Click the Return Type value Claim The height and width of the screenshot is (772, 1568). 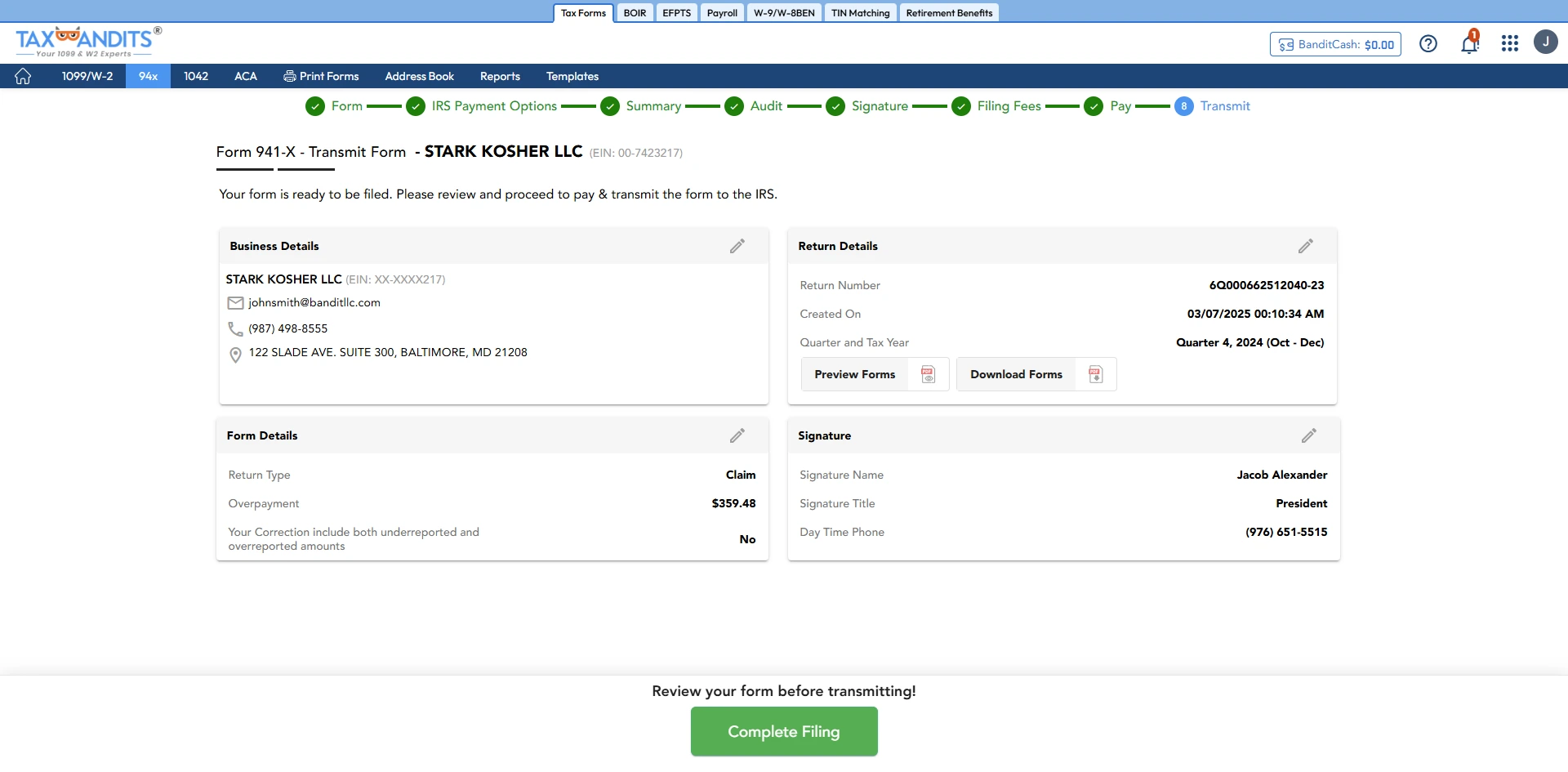[741, 475]
